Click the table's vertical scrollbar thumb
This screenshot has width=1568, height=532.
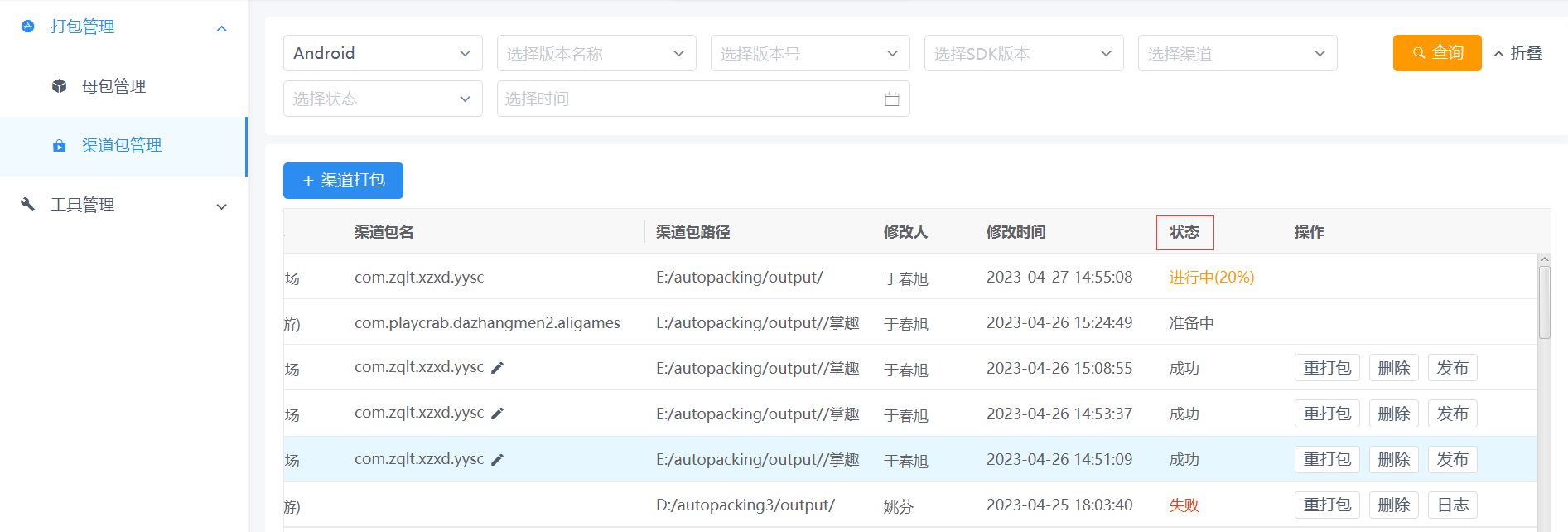click(1544, 302)
